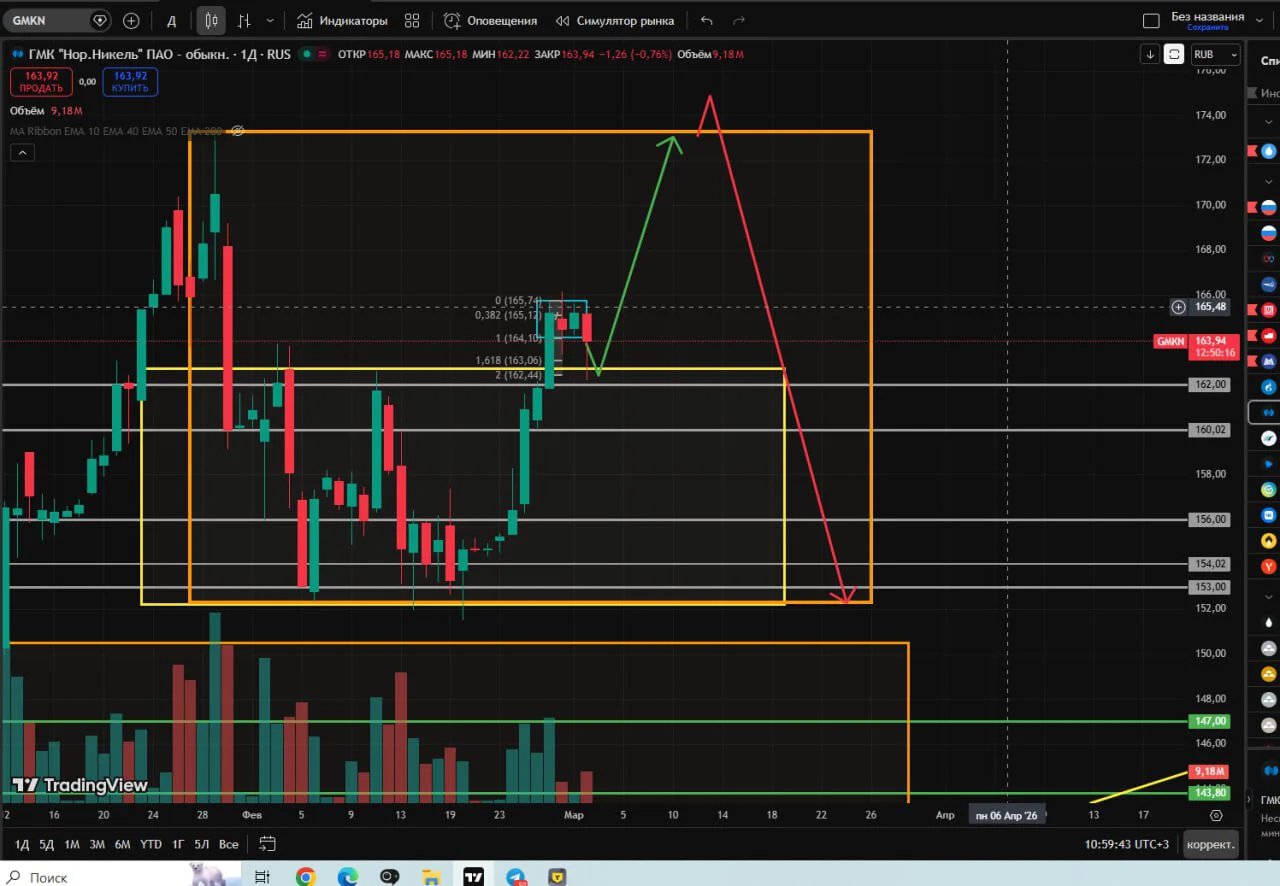Image resolution: width=1280 pixels, height=886 pixels.
Task: Select the 3М date range
Action: [x=97, y=844]
